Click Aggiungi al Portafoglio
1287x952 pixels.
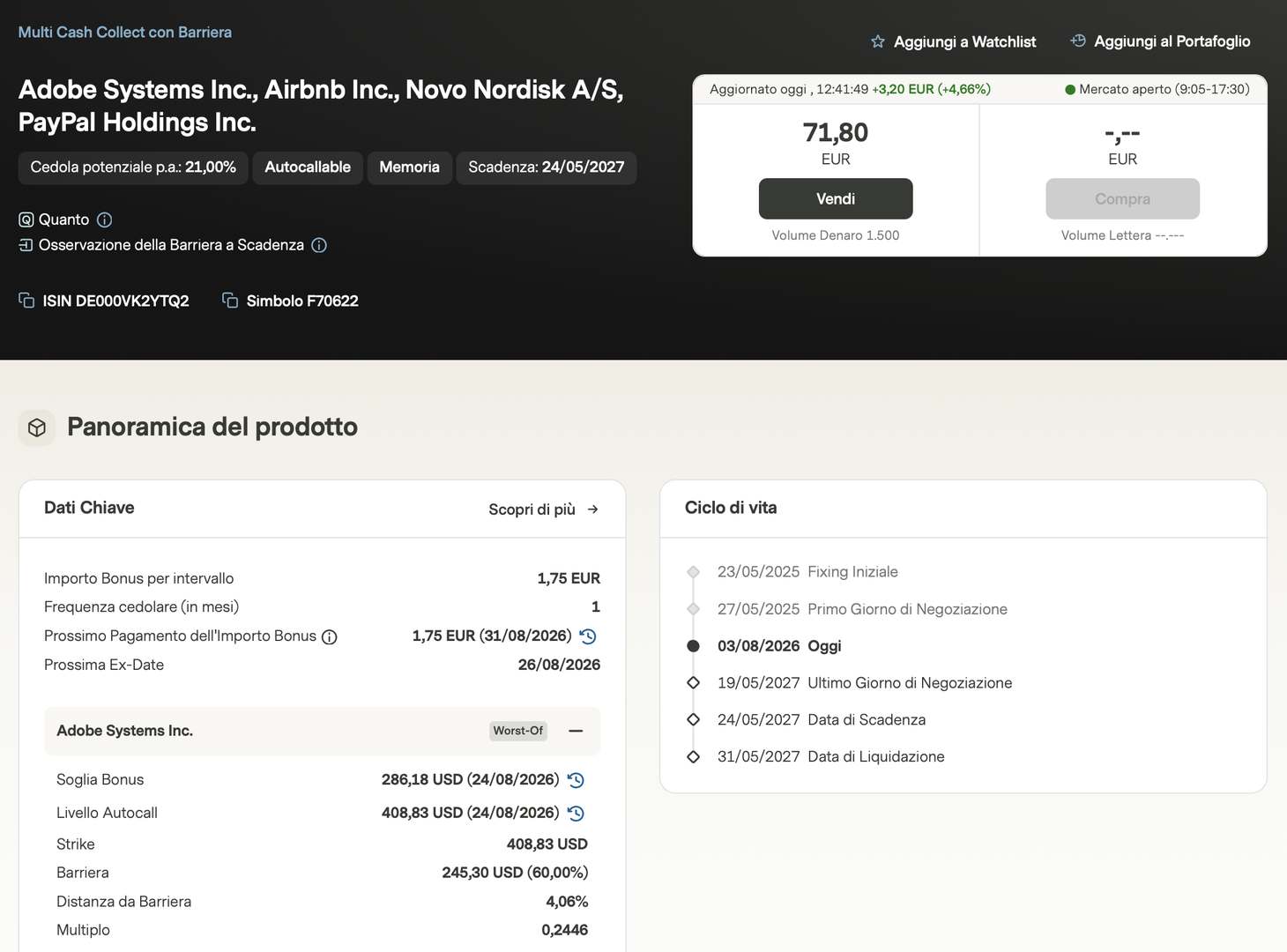pyautogui.click(x=1160, y=41)
